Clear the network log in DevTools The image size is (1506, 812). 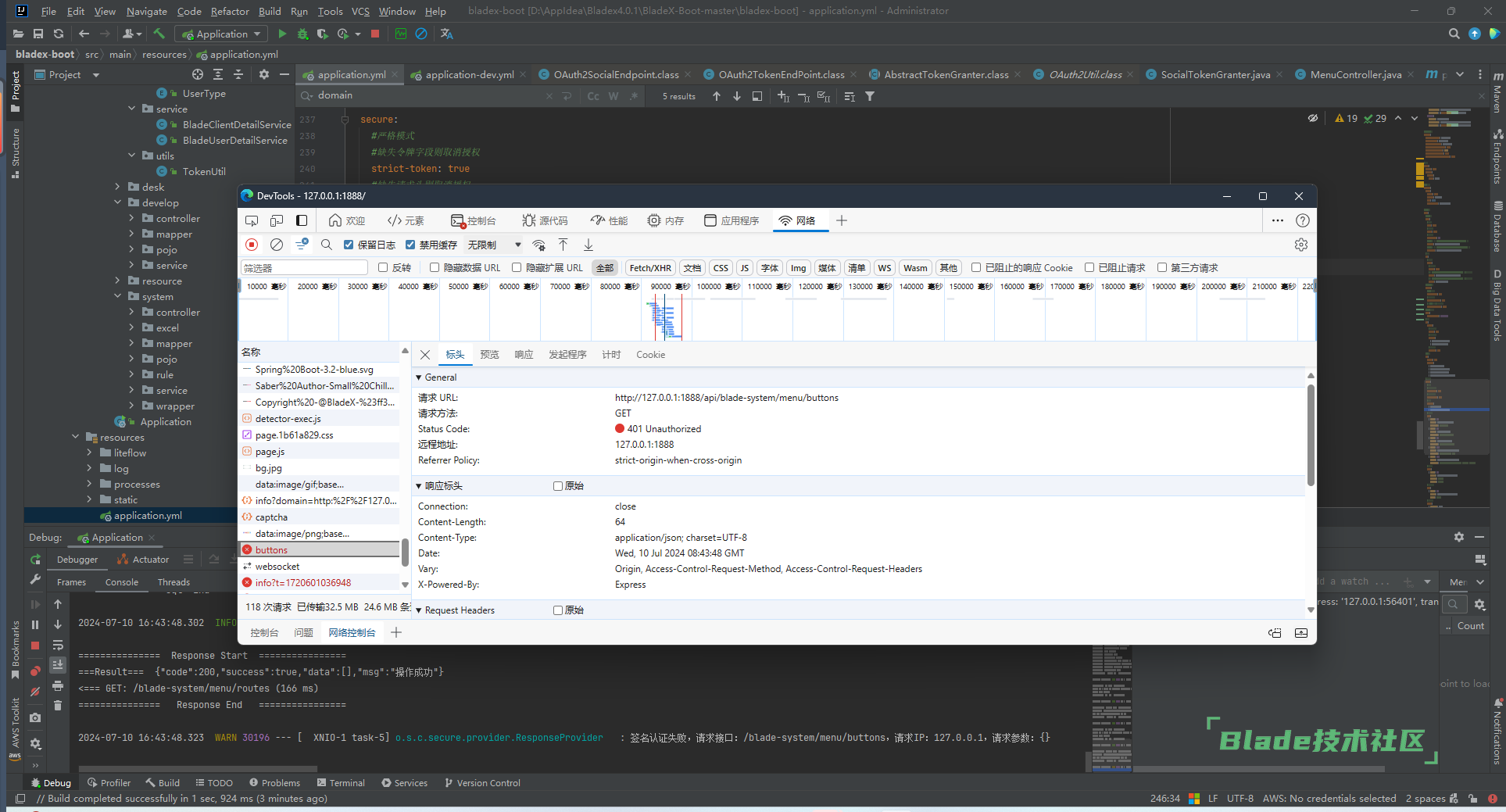[277, 245]
